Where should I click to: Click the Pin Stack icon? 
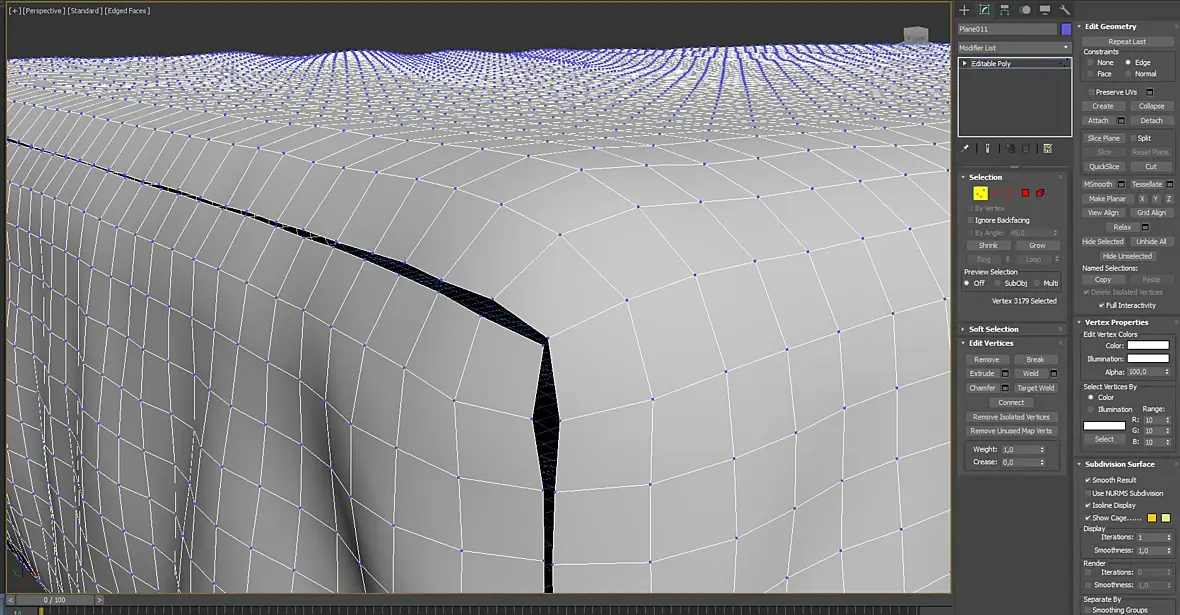965,148
